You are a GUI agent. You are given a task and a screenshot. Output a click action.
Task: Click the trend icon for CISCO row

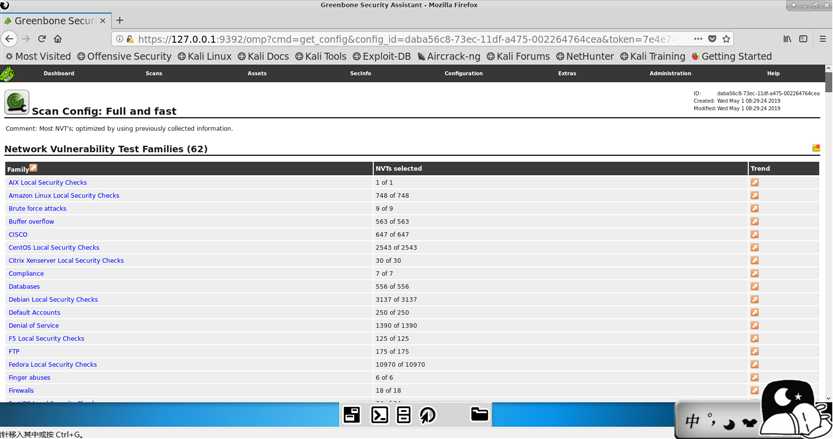[x=754, y=234]
